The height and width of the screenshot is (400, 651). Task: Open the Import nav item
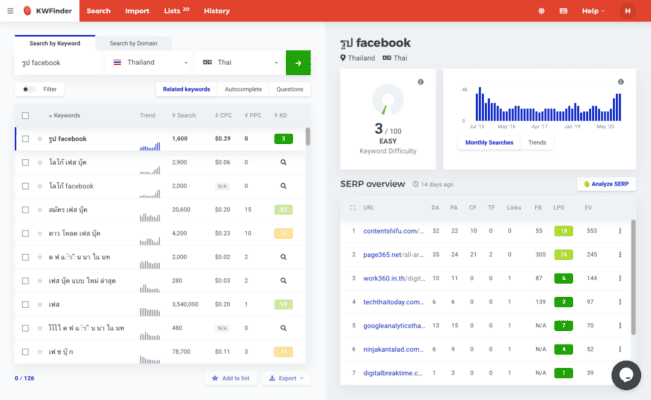137,11
